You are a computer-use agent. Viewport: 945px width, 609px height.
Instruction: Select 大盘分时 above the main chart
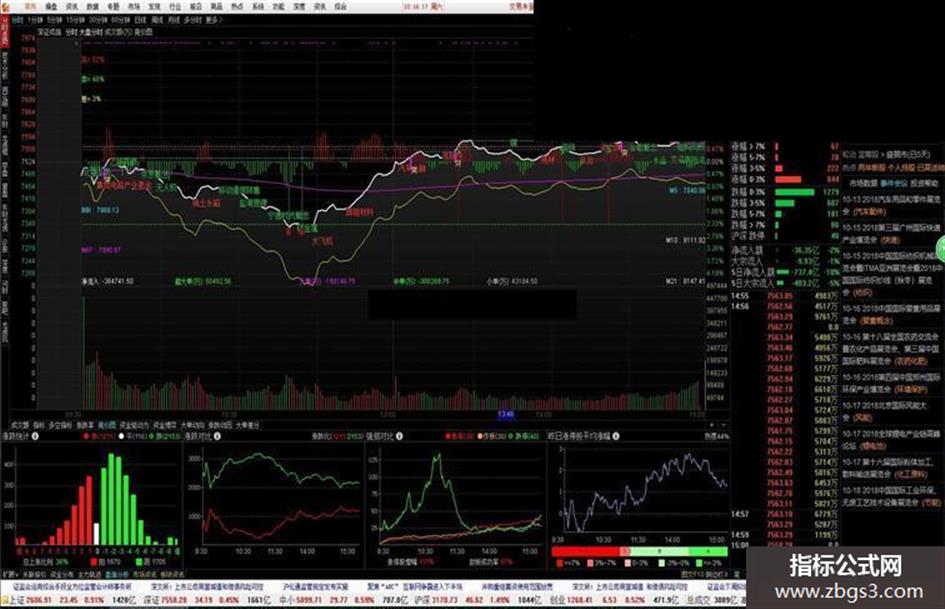click(x=90, y=32)
